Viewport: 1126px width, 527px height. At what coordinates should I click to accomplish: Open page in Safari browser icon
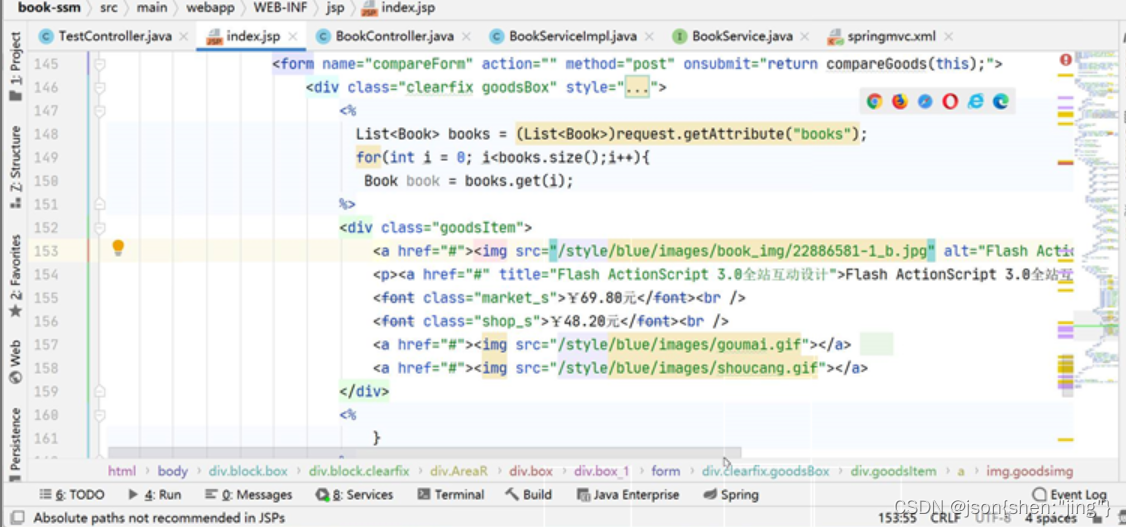pos(925,101)
